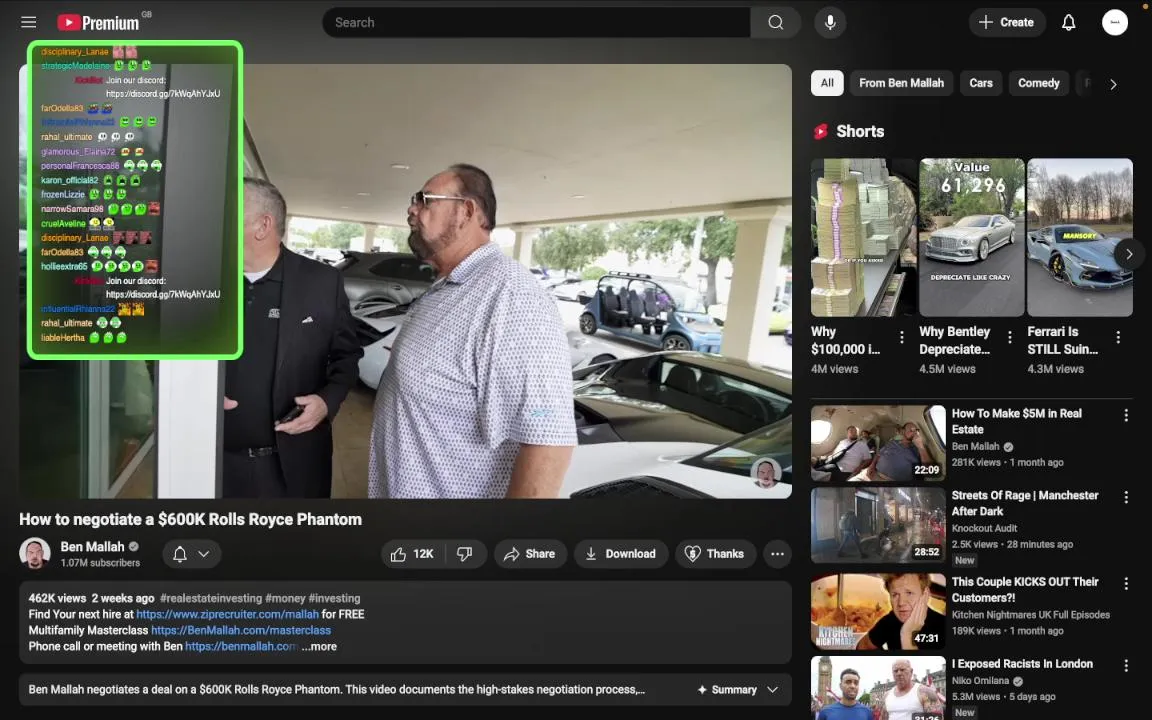Show more filter chips with right arrow

pos(1113,84)
